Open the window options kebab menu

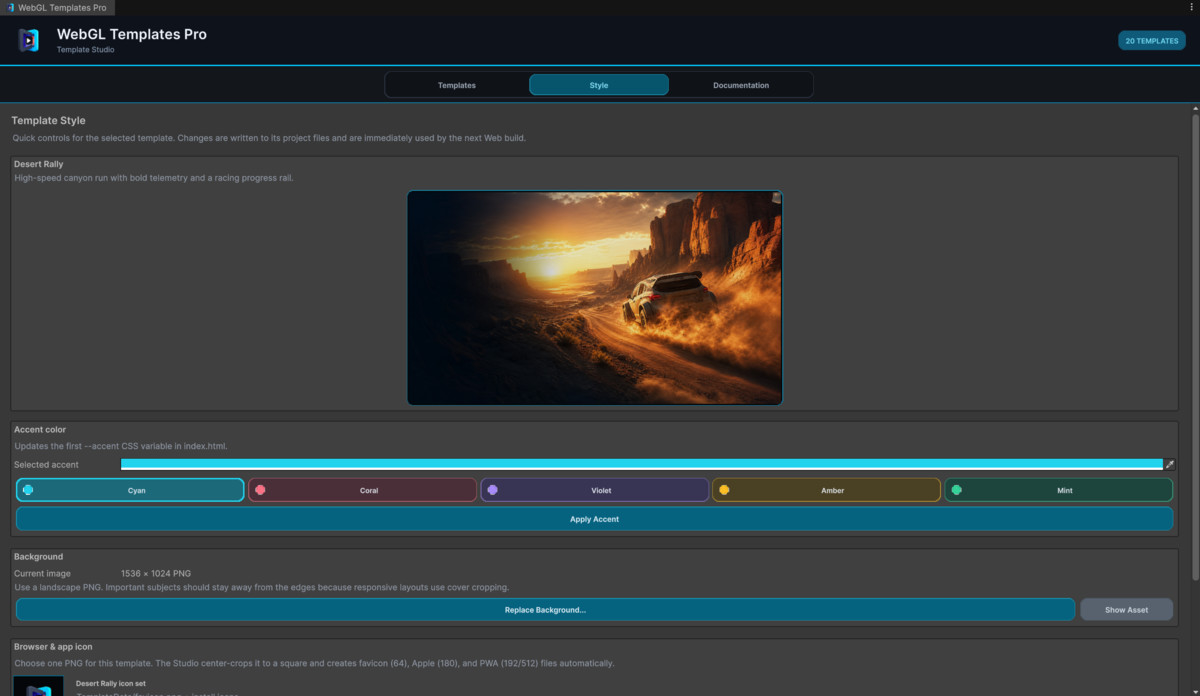[x=1191, y=7]
